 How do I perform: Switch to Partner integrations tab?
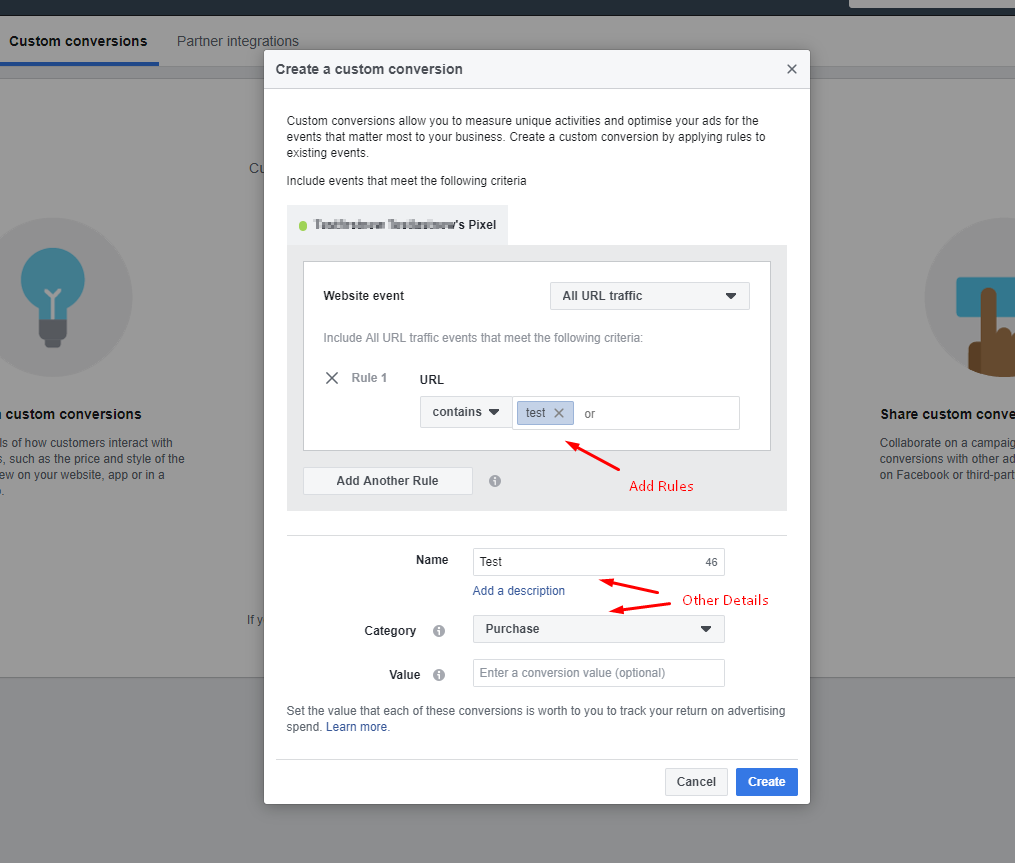tap(238, 42)
